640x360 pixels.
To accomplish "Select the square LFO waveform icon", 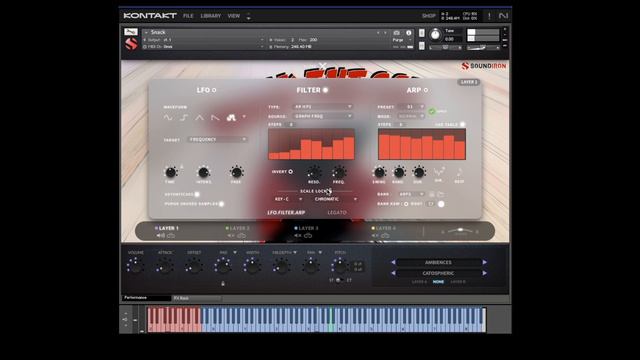I will pos(184,118).
